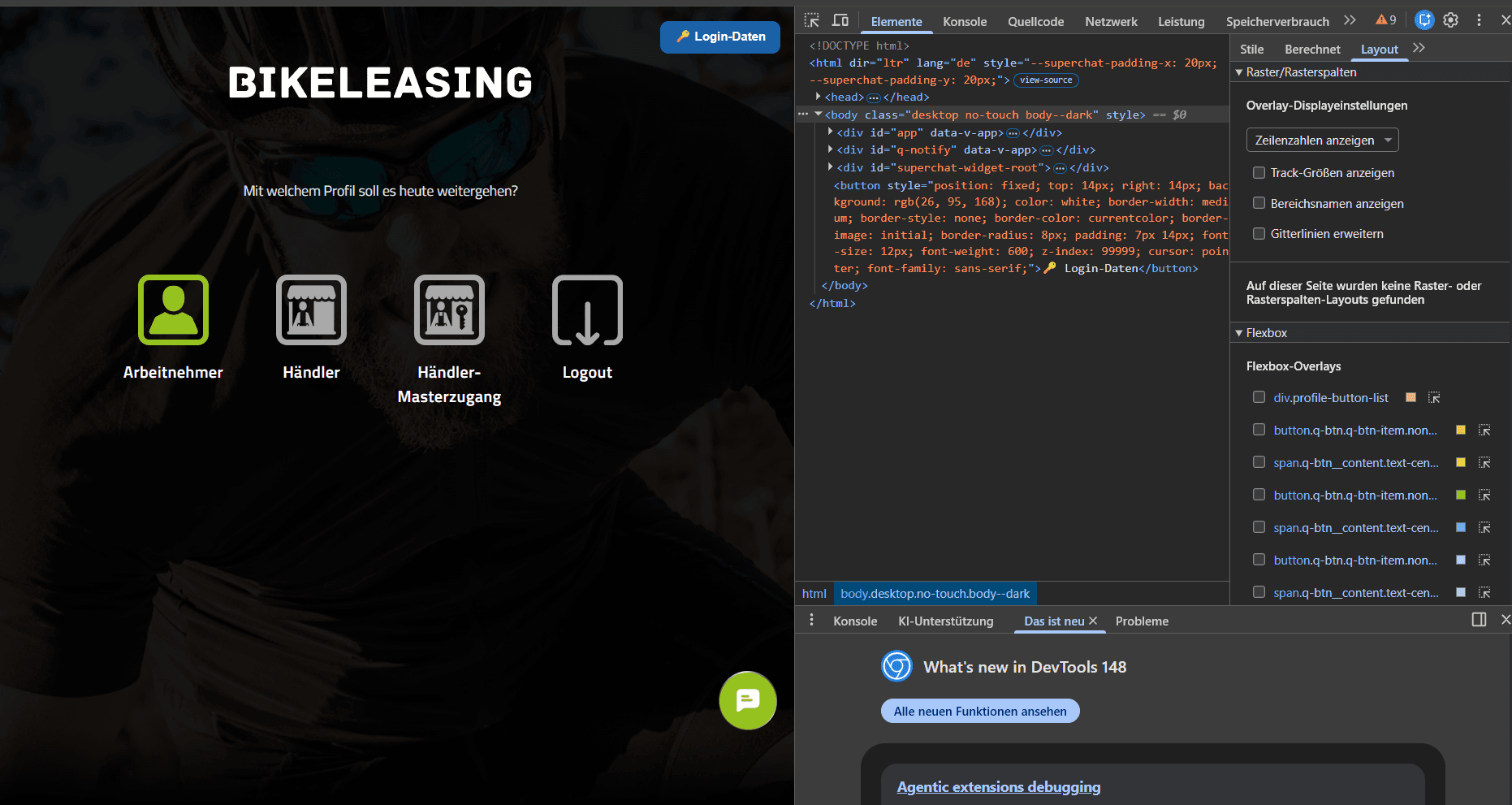Switch to the Konsole tab in bottom drawer

pos(855,621)
